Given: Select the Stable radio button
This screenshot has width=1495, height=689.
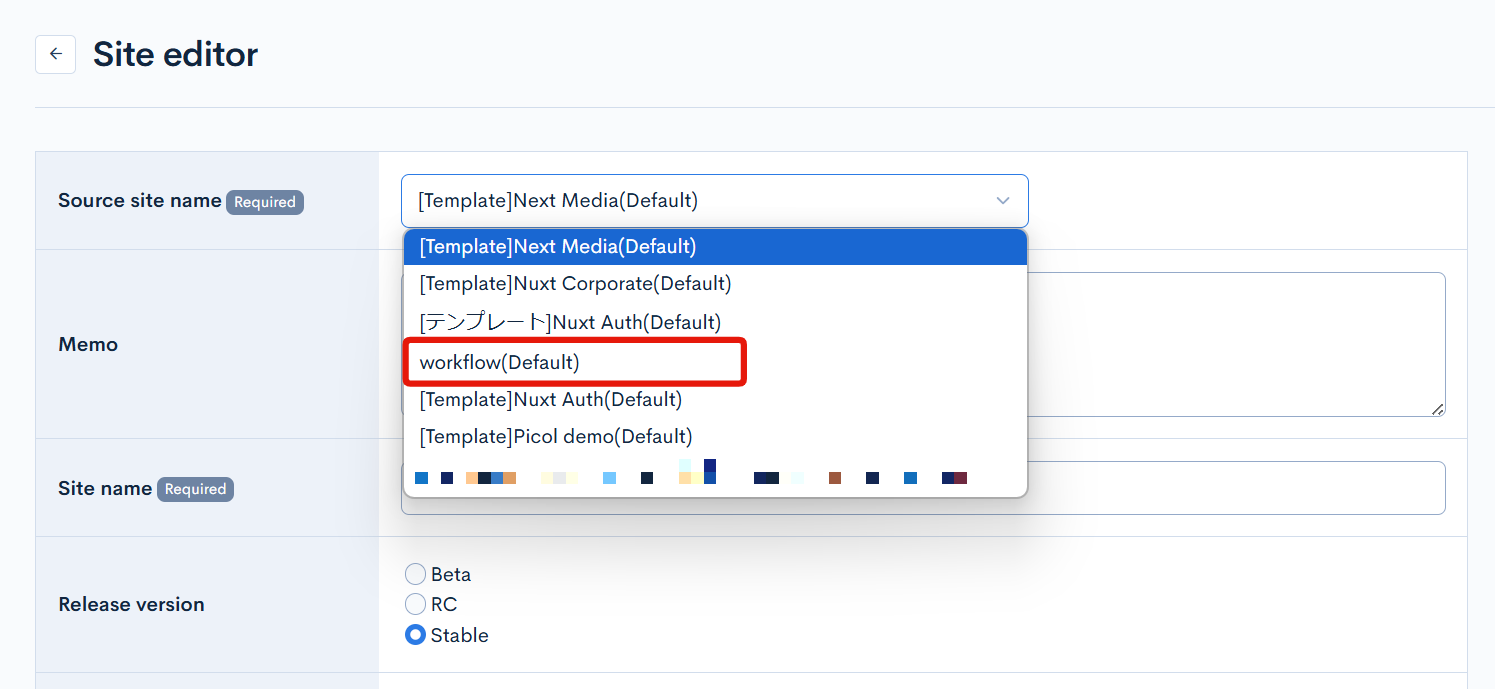Looking at the screenshot, I should coord(415,635).
